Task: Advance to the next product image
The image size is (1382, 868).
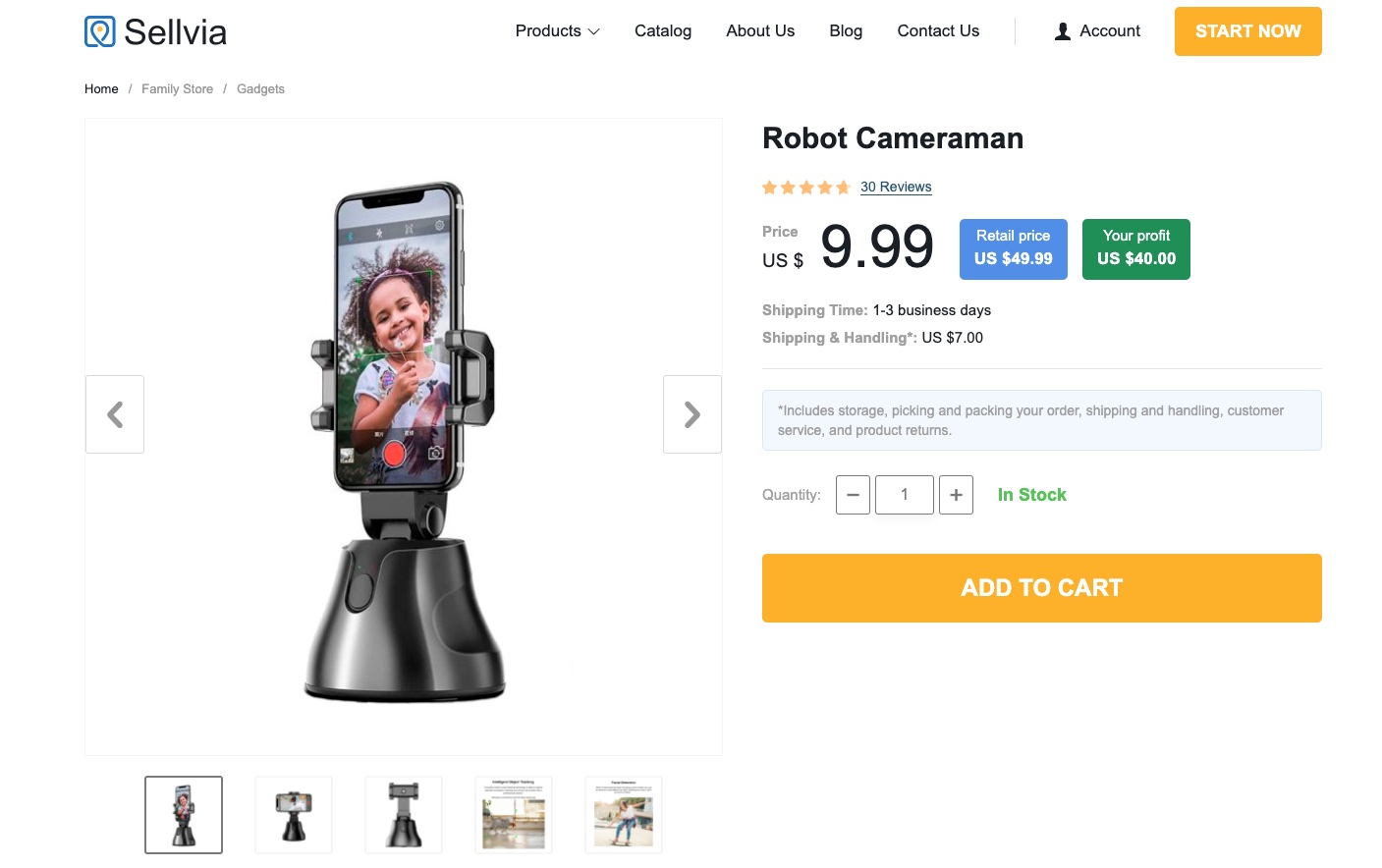Action: [692, 414]
